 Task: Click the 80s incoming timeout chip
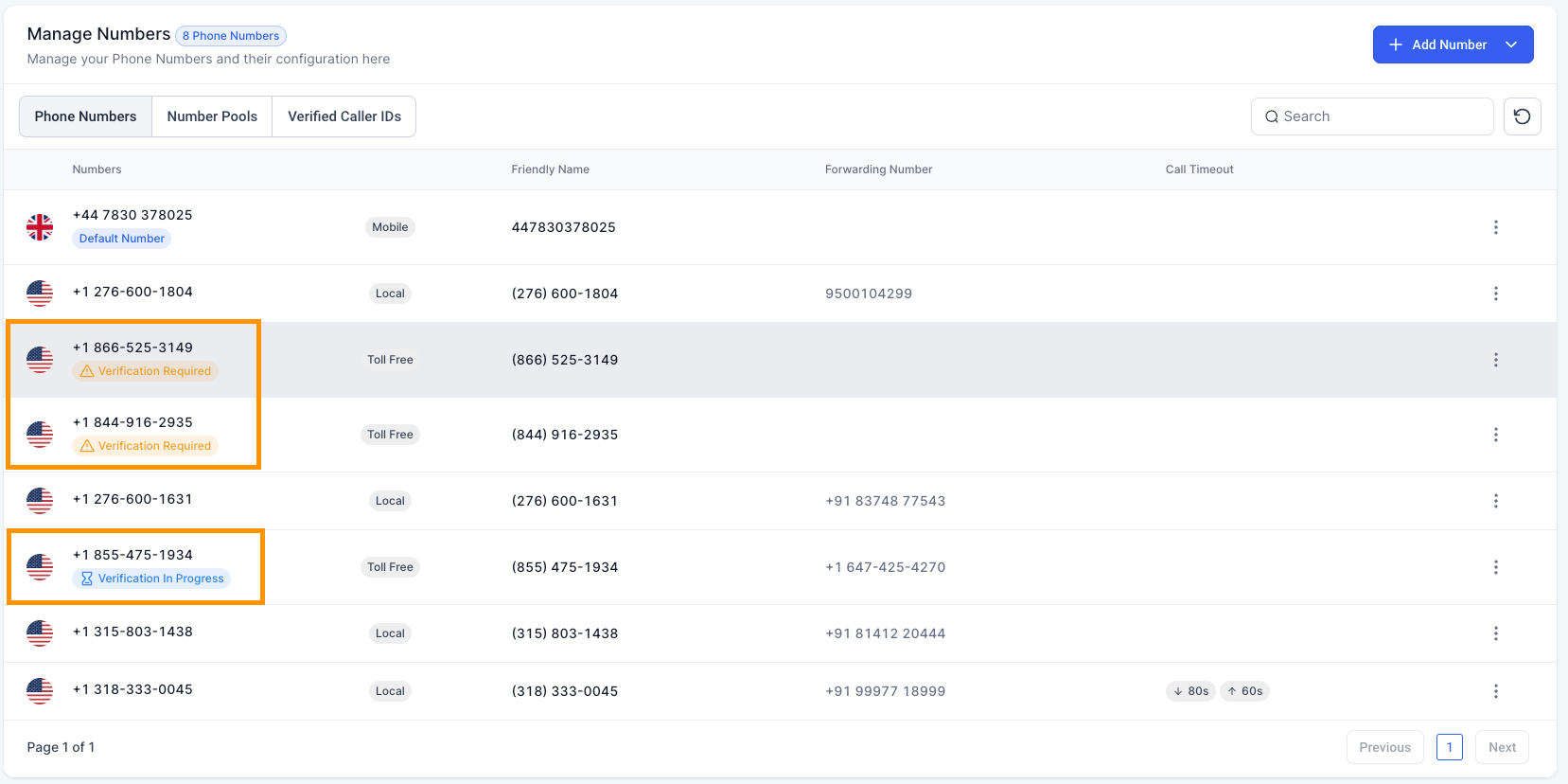coord(1190,691)
